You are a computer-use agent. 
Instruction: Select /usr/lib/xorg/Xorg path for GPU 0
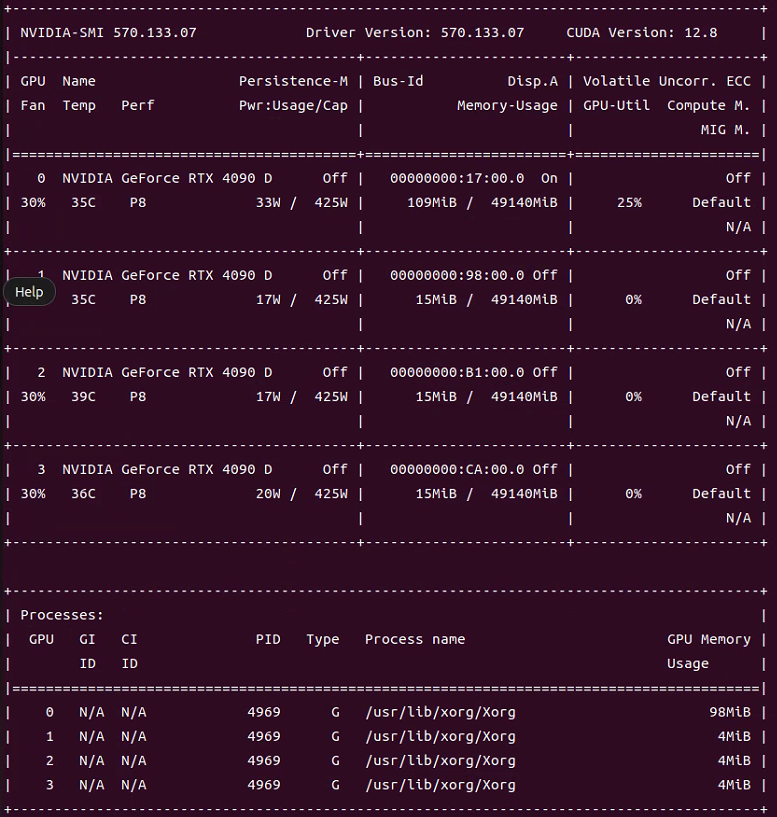(440, 712)
